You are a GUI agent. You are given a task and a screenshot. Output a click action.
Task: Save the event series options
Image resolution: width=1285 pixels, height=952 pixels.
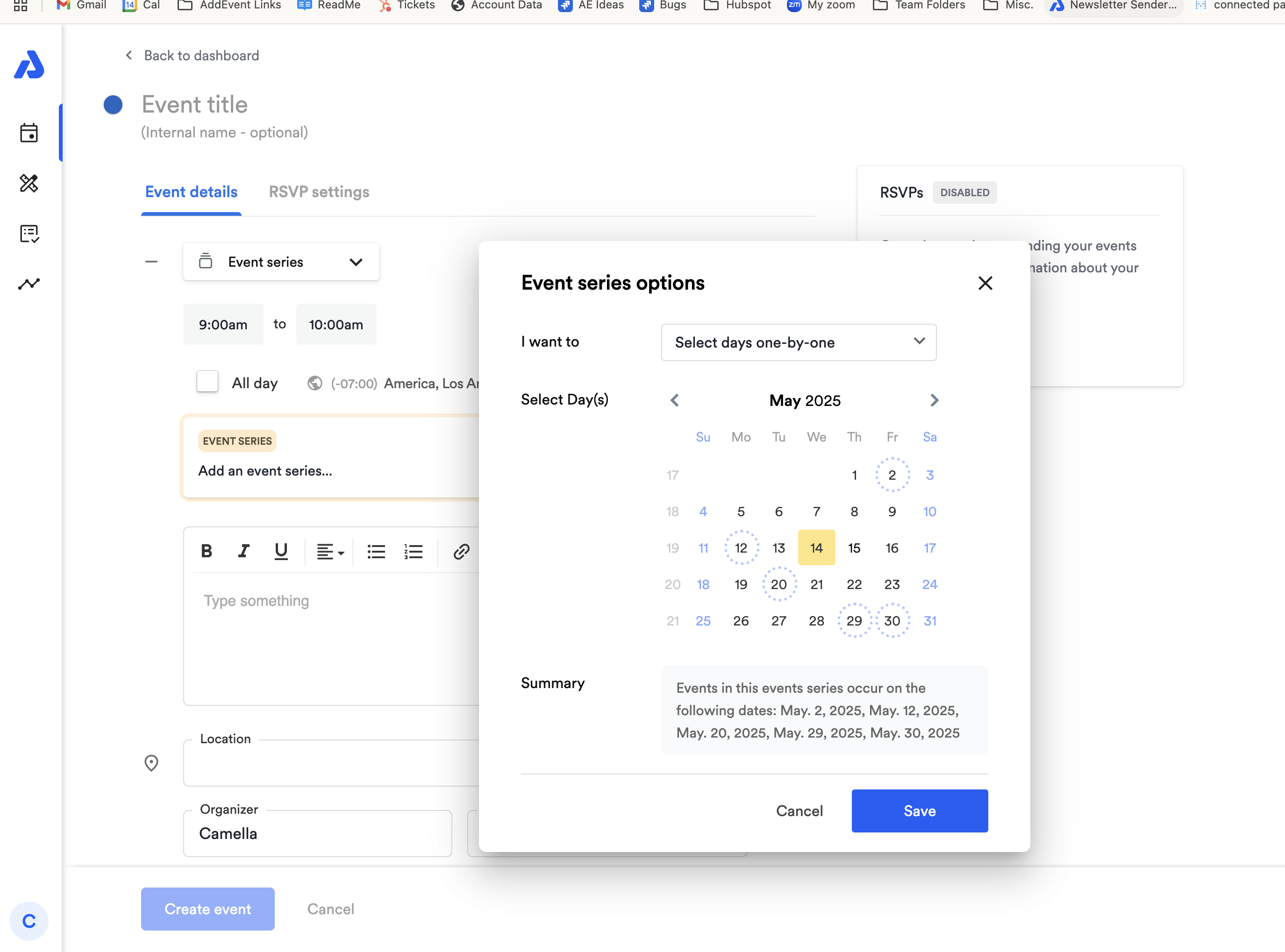919,811
